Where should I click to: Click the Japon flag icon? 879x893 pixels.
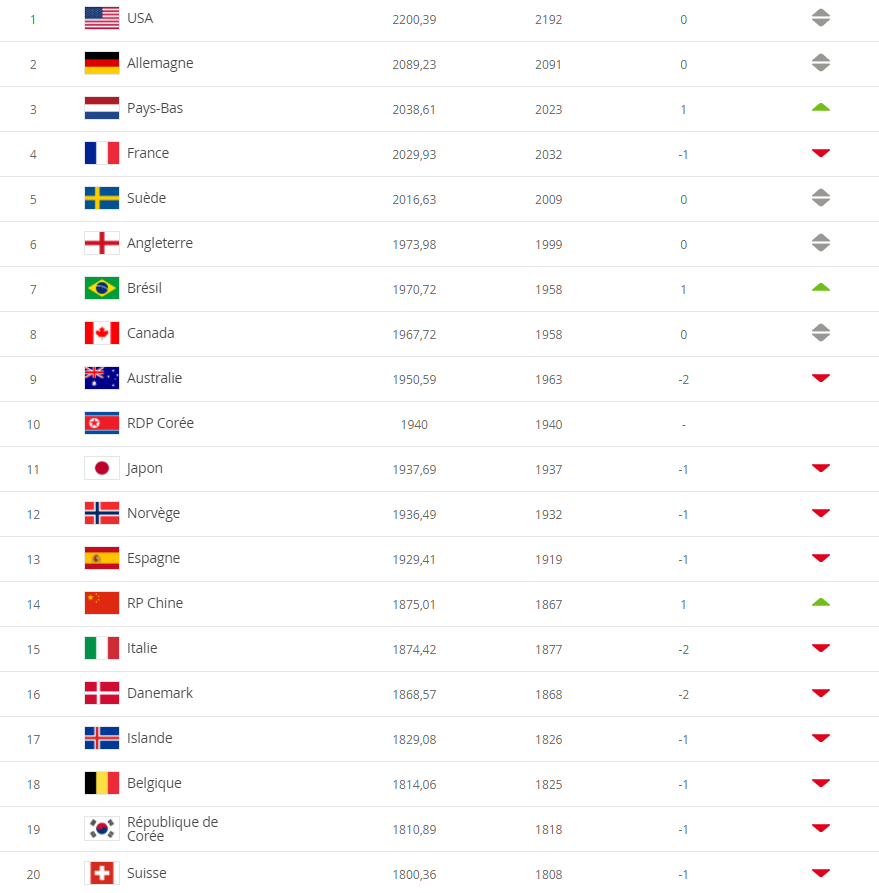102,468
